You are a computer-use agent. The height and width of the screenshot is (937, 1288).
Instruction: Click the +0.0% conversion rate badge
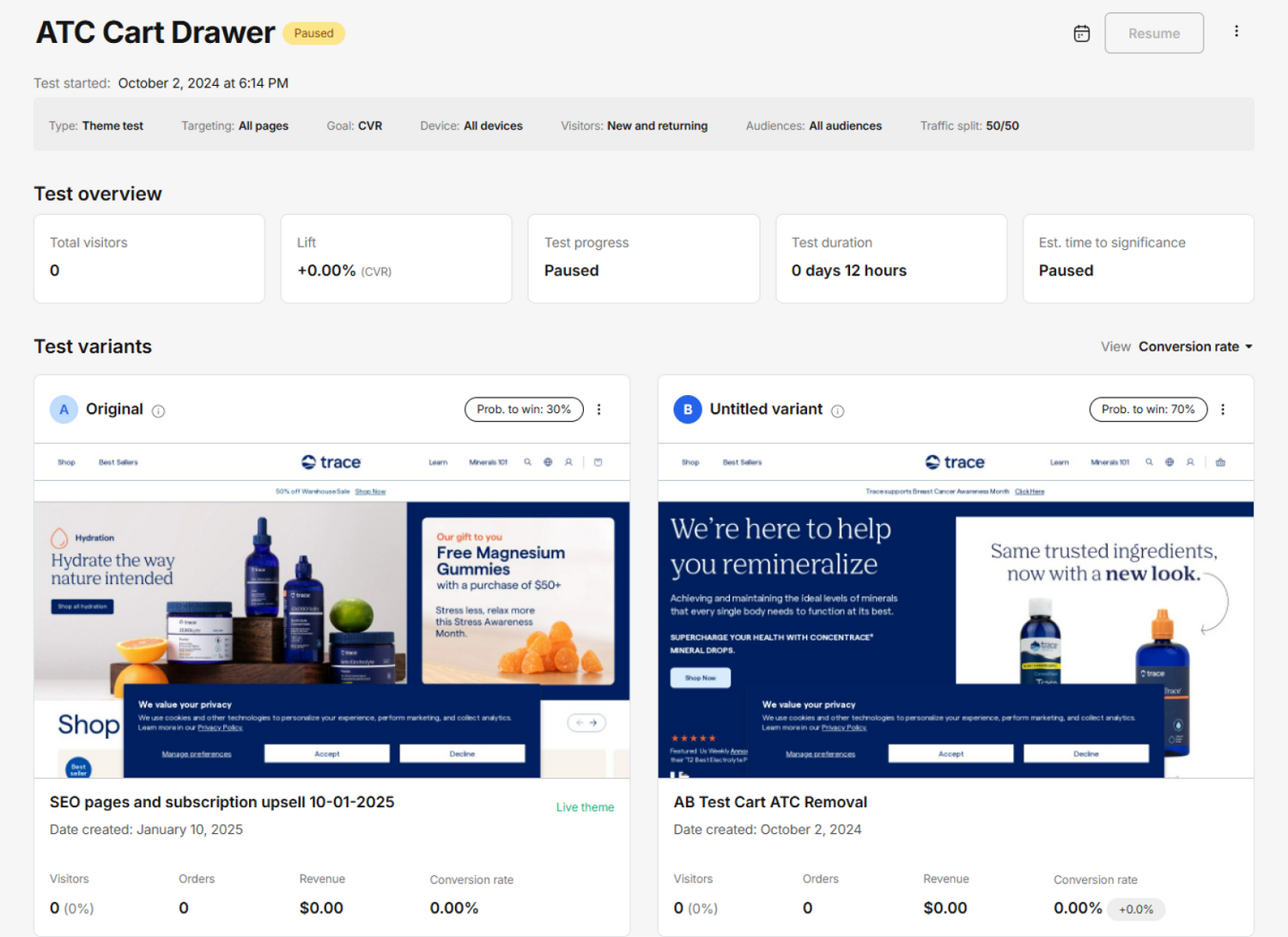click(1135, 910)
